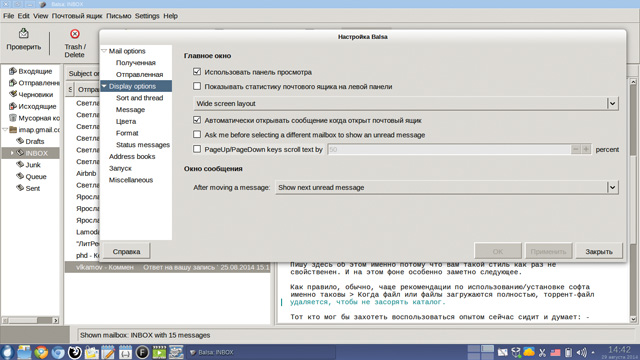Open the Drafts folder icon
The height and width of the screenshot is (360, 640).
click(20, 141)
